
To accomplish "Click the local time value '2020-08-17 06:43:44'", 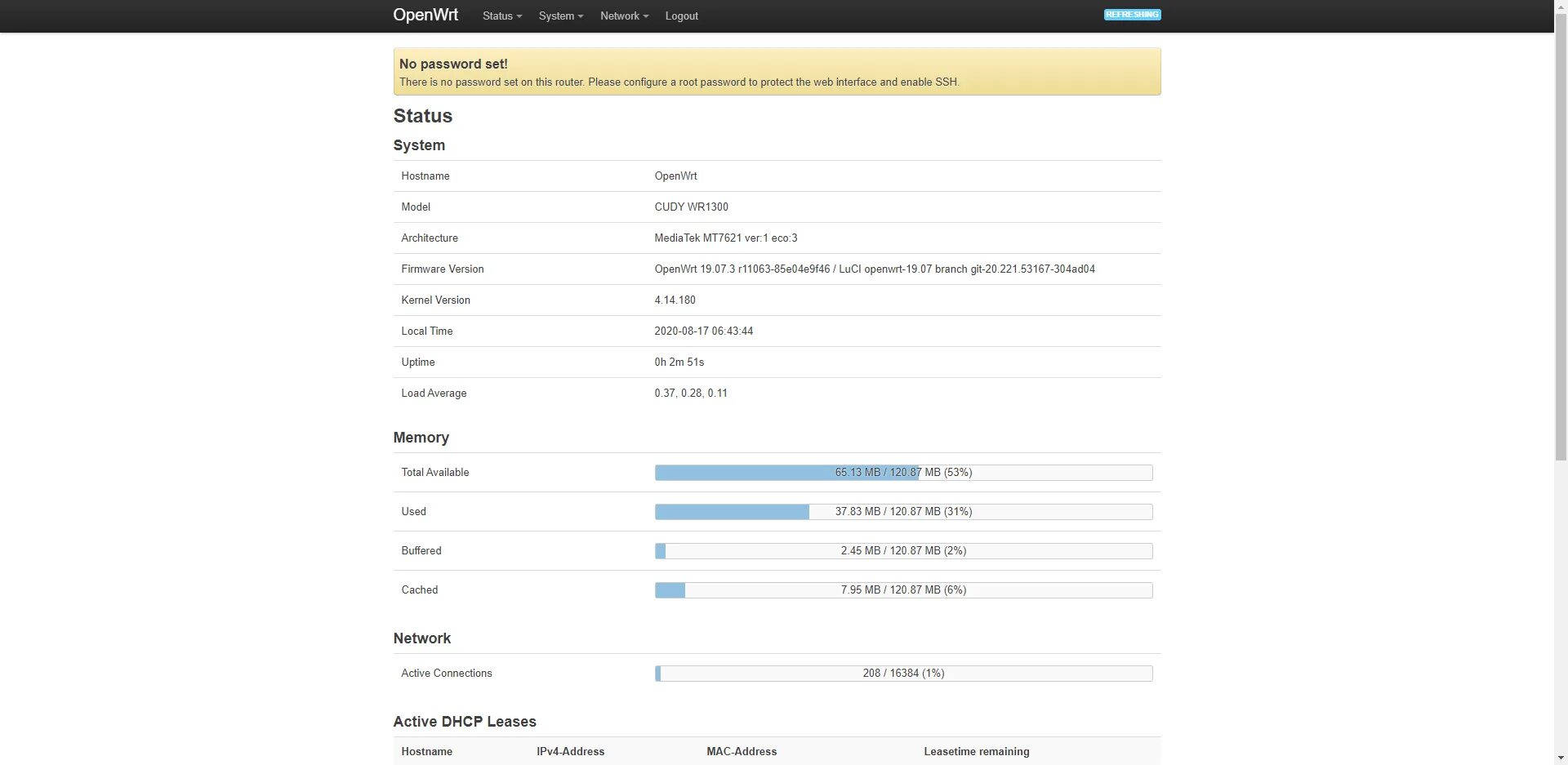I will pos(703,331).
